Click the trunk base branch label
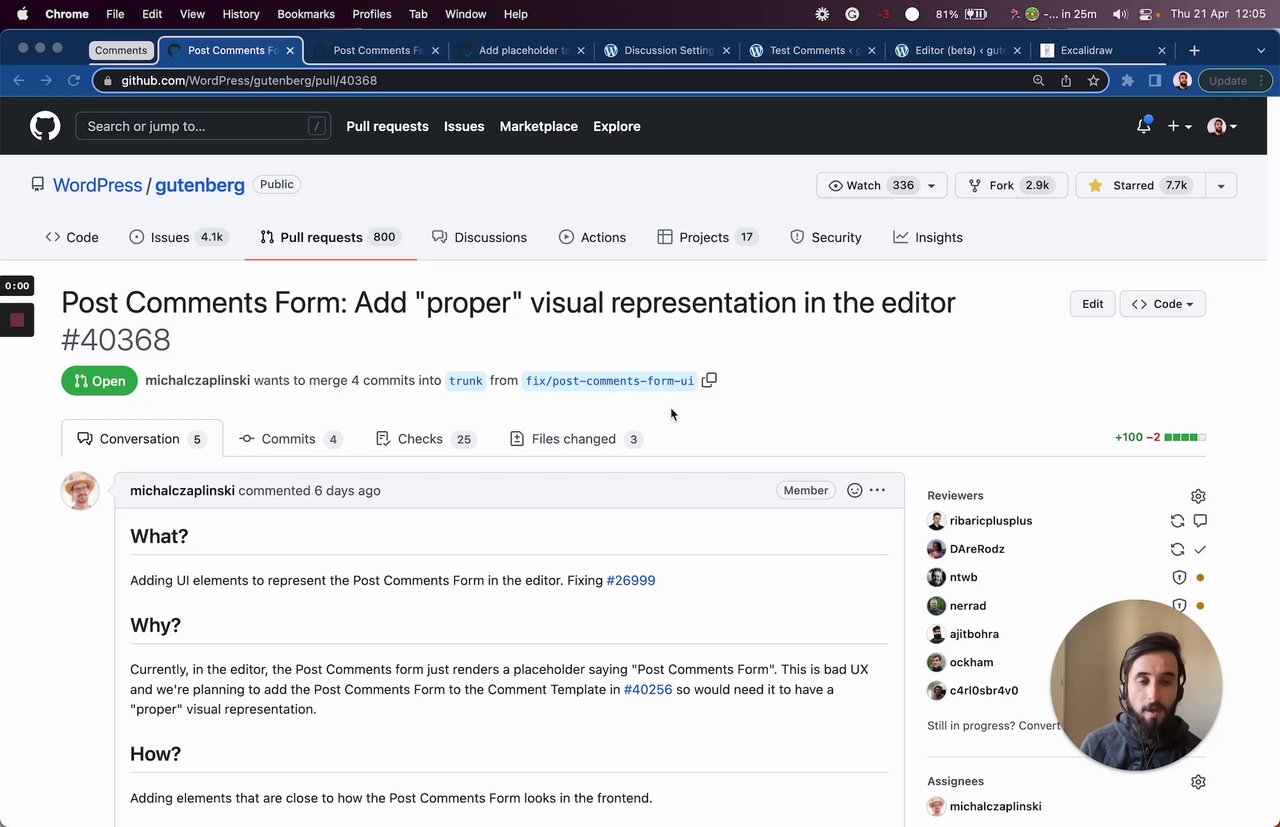 465,381
